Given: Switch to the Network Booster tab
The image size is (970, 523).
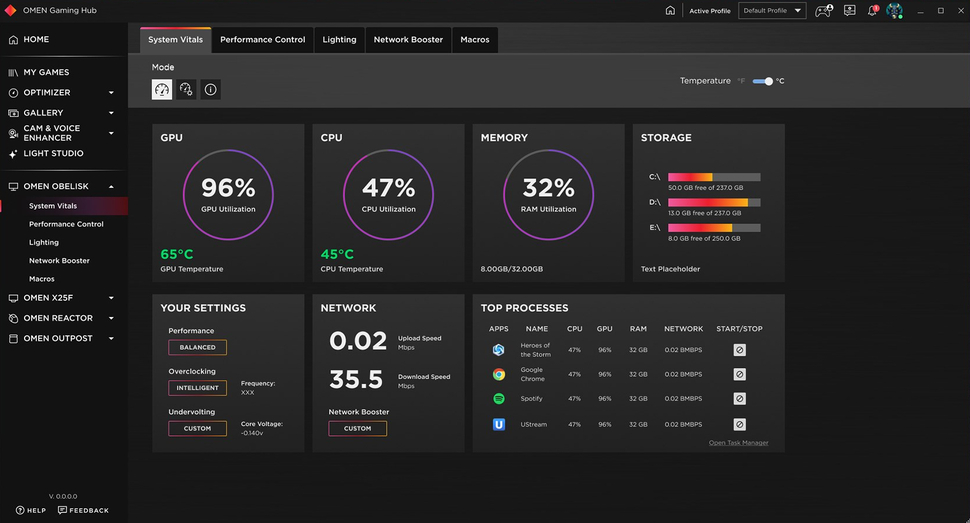Looking at the screenshot, I should point(408,40).
